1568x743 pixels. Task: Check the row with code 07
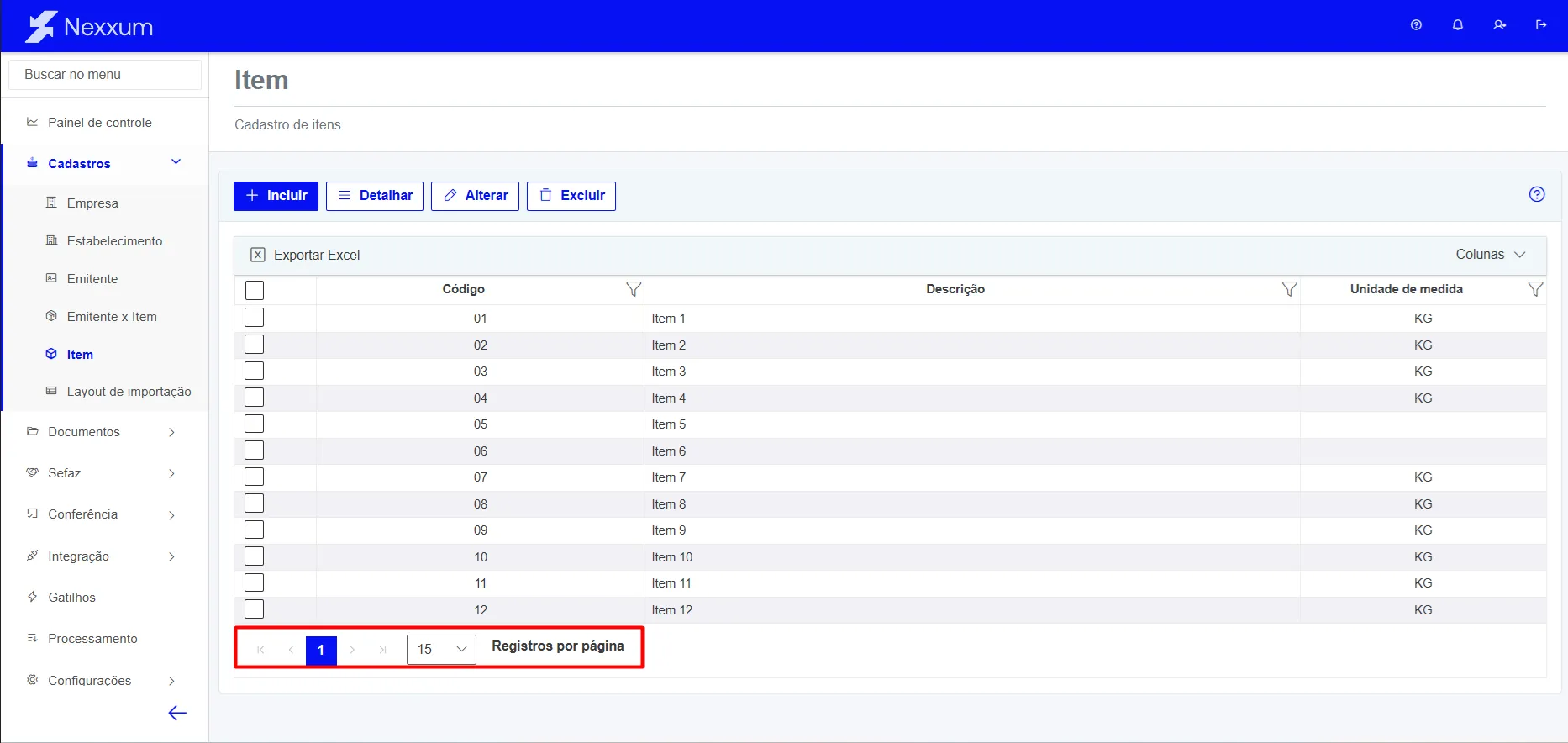click(254, 477)
